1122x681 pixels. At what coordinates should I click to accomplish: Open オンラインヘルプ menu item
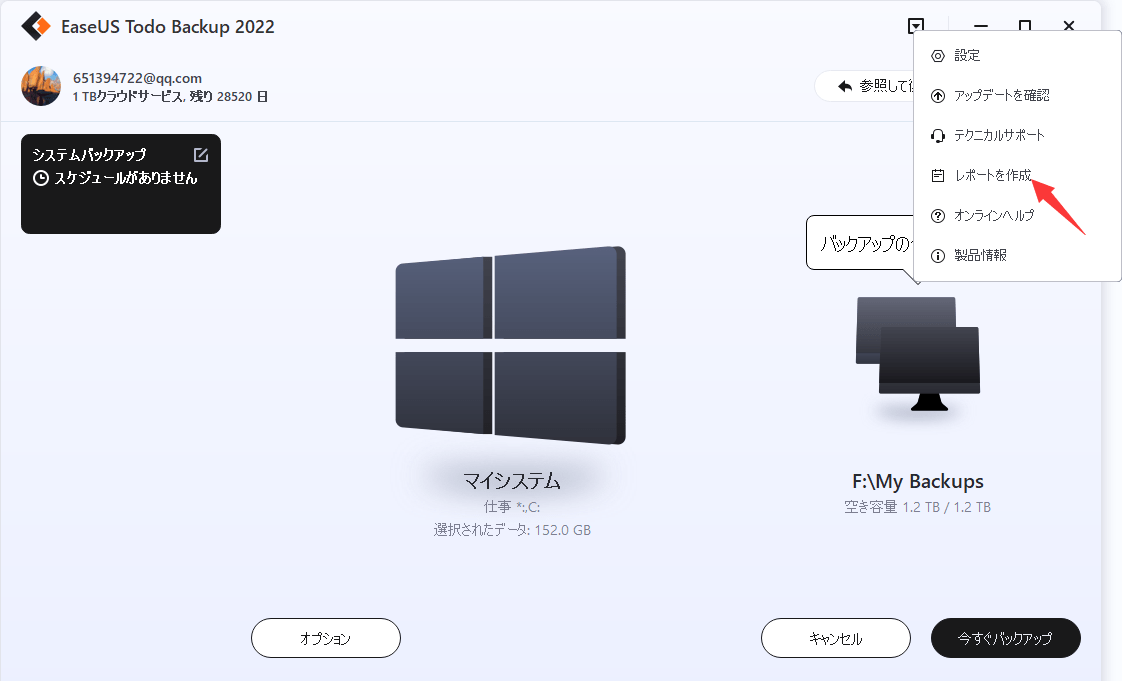click(1018, 215)
